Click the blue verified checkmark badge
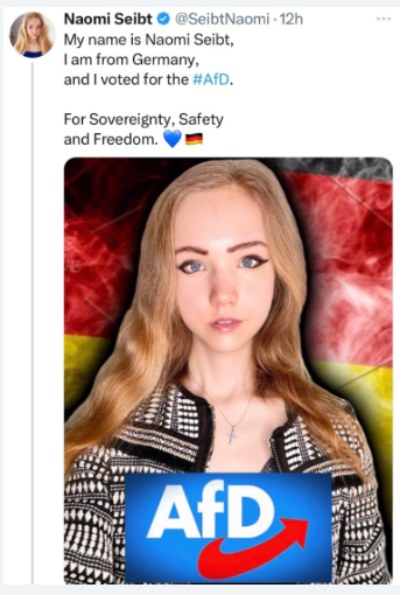 tap(164, 19)
